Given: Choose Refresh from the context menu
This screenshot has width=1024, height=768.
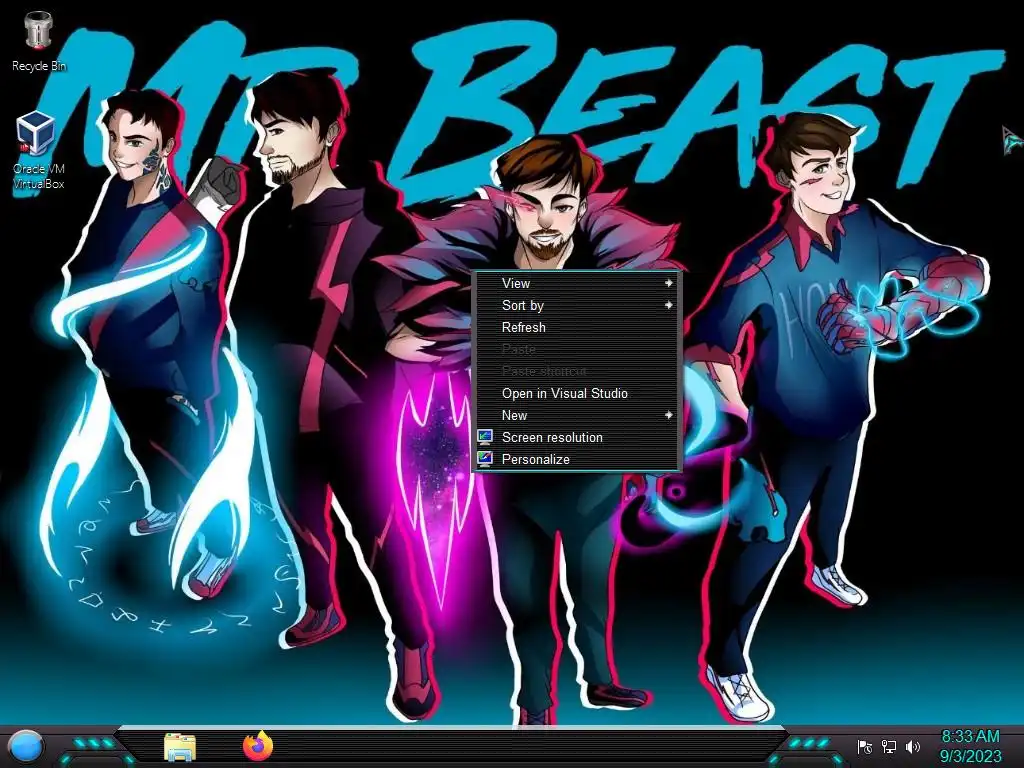Looking at the screenshot, I should pos(577,327).
